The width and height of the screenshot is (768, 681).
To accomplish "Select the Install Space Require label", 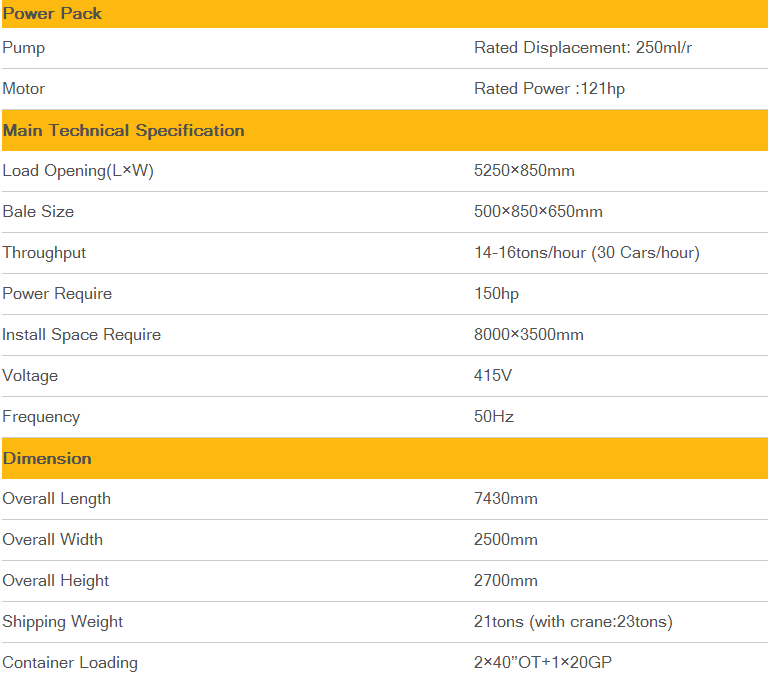I will click(81, 335).
